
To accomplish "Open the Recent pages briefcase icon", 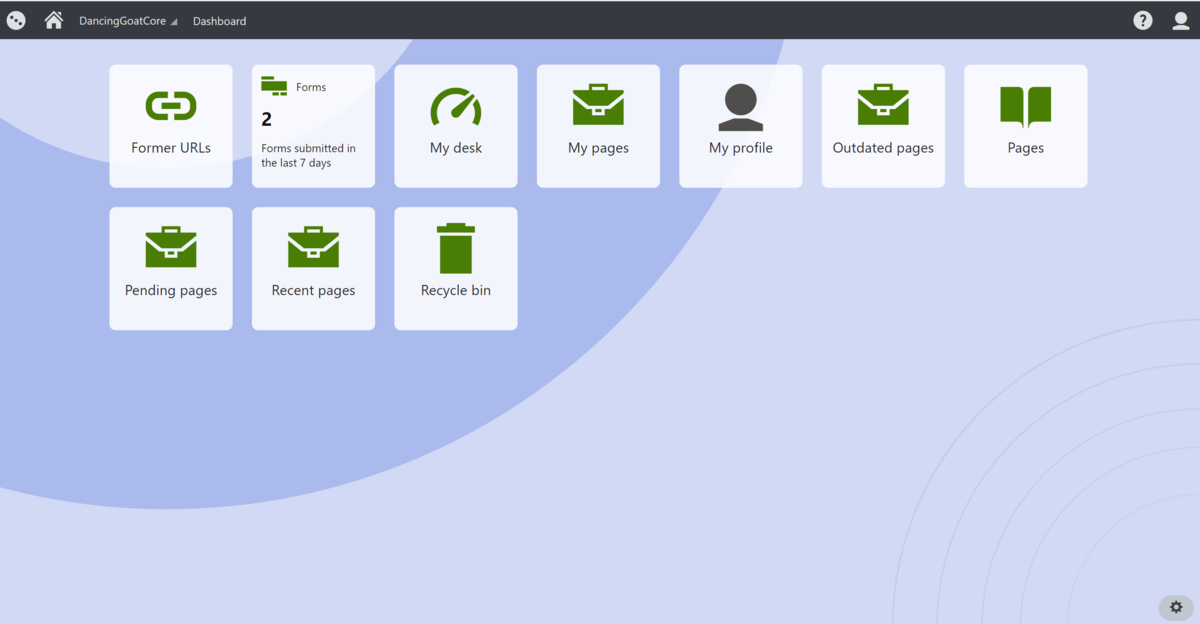I will (313, 248).
